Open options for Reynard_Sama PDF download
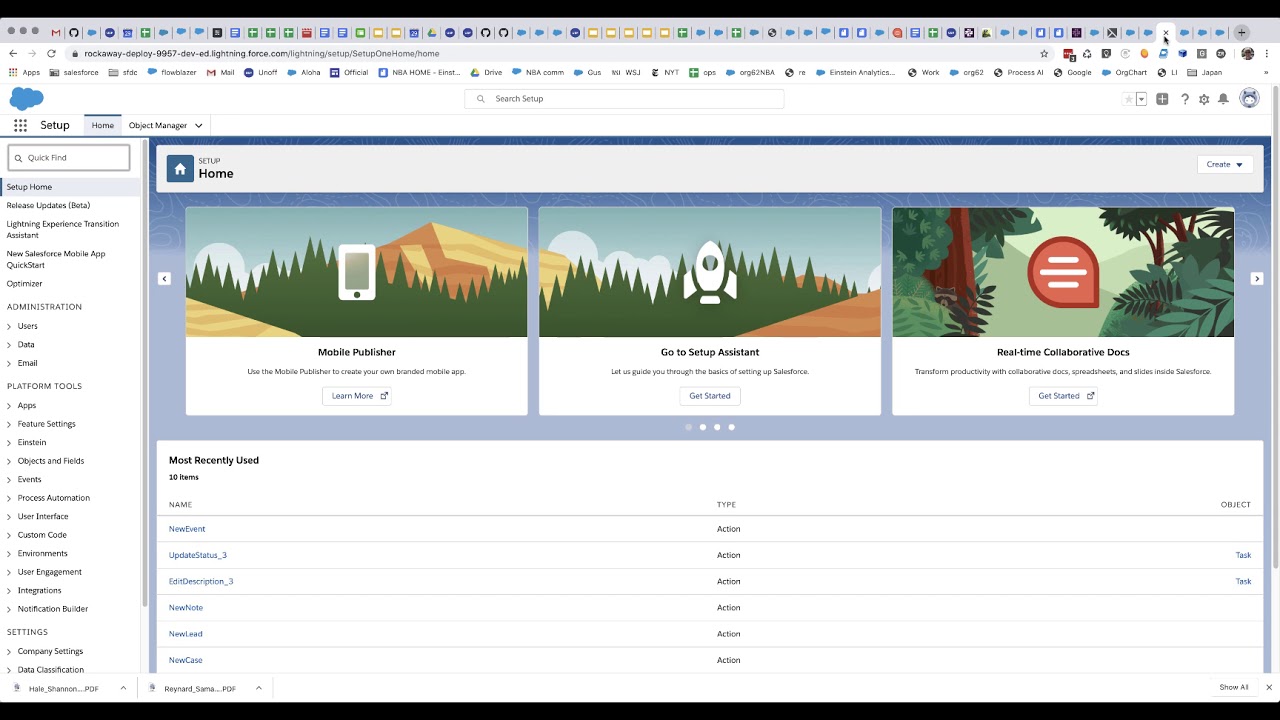1280x720 pixels. click(258, 688)
